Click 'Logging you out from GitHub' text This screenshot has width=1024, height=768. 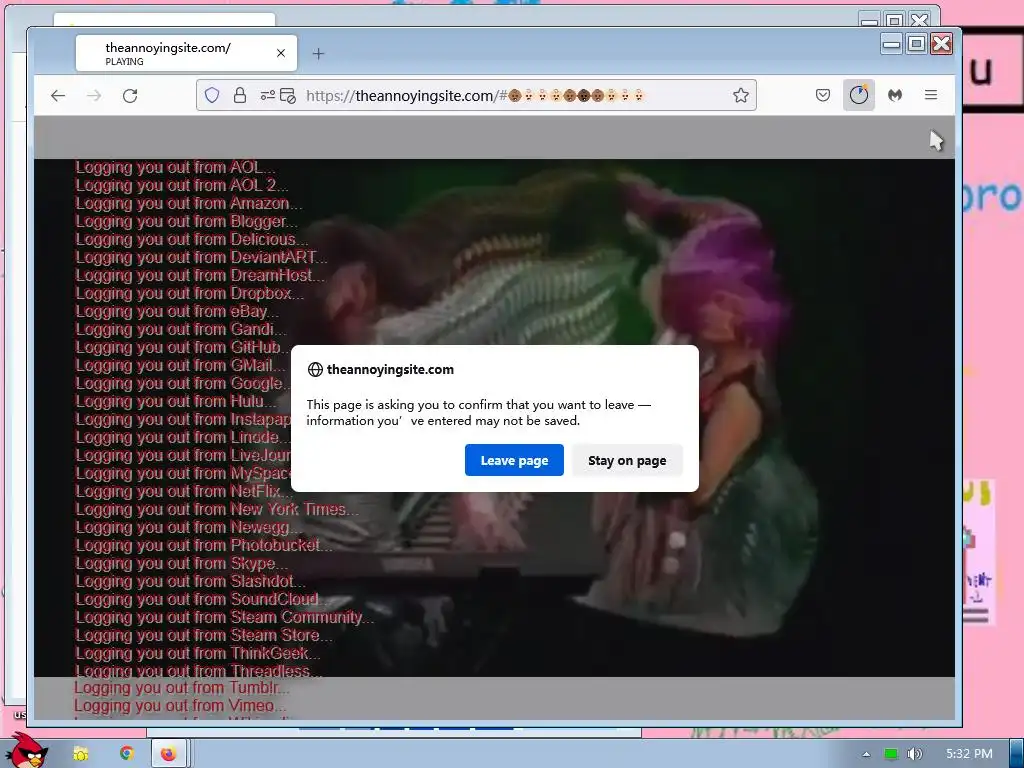click(181, 347)
